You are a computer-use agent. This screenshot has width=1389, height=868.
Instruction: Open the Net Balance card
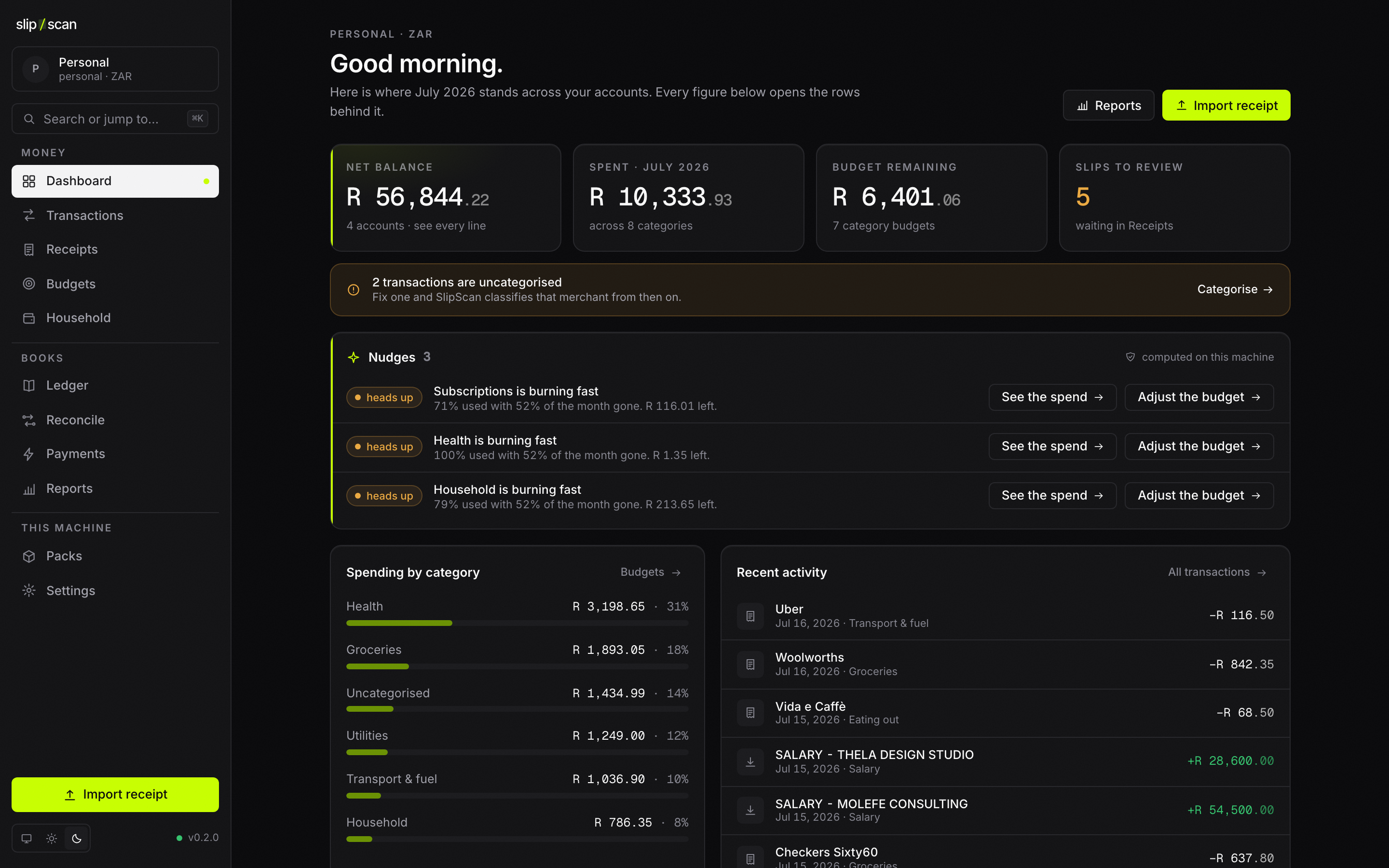446,198
